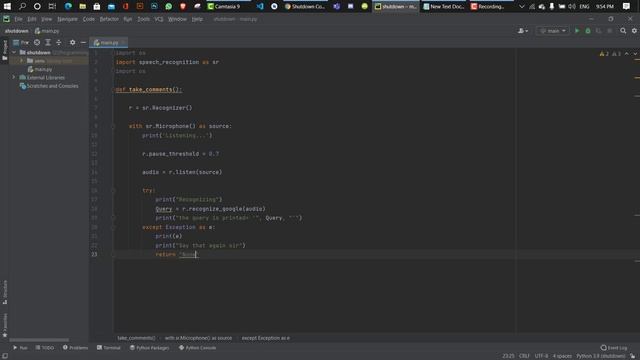Expand all icon in Project panel toolbar

pyautogui.click(x=48, y=42)
